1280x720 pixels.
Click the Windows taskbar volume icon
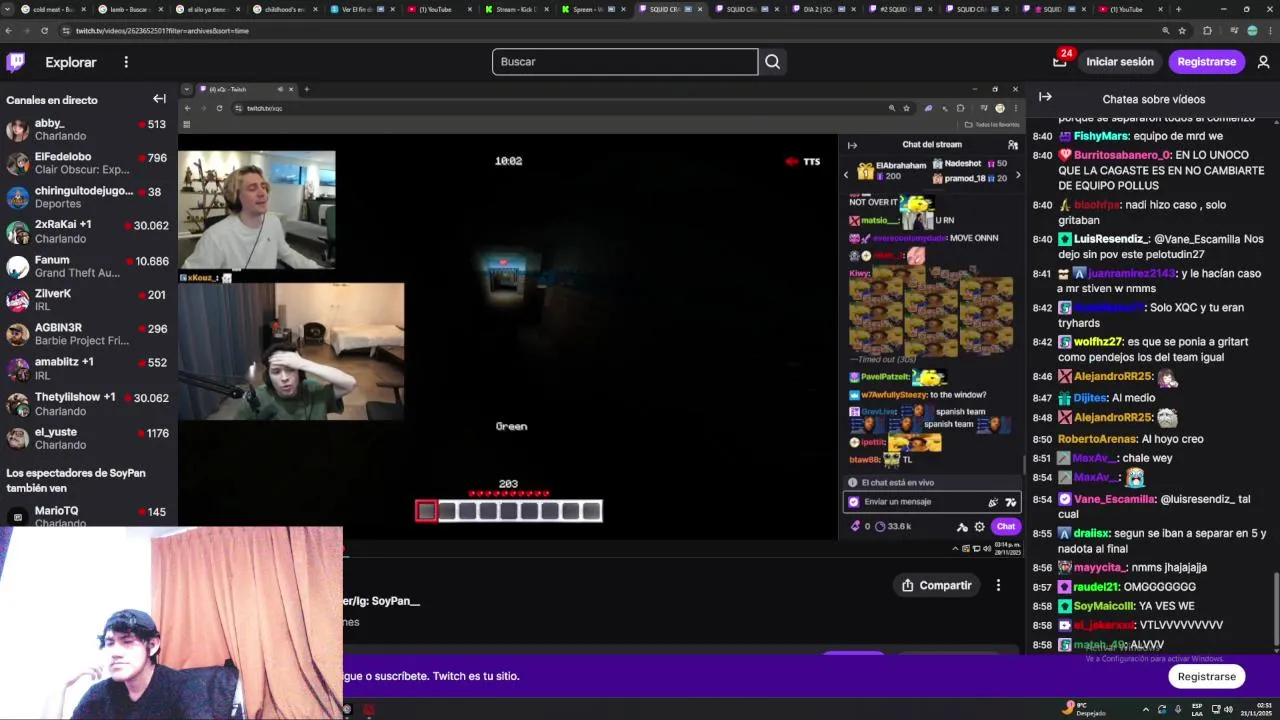point(1228,710)
